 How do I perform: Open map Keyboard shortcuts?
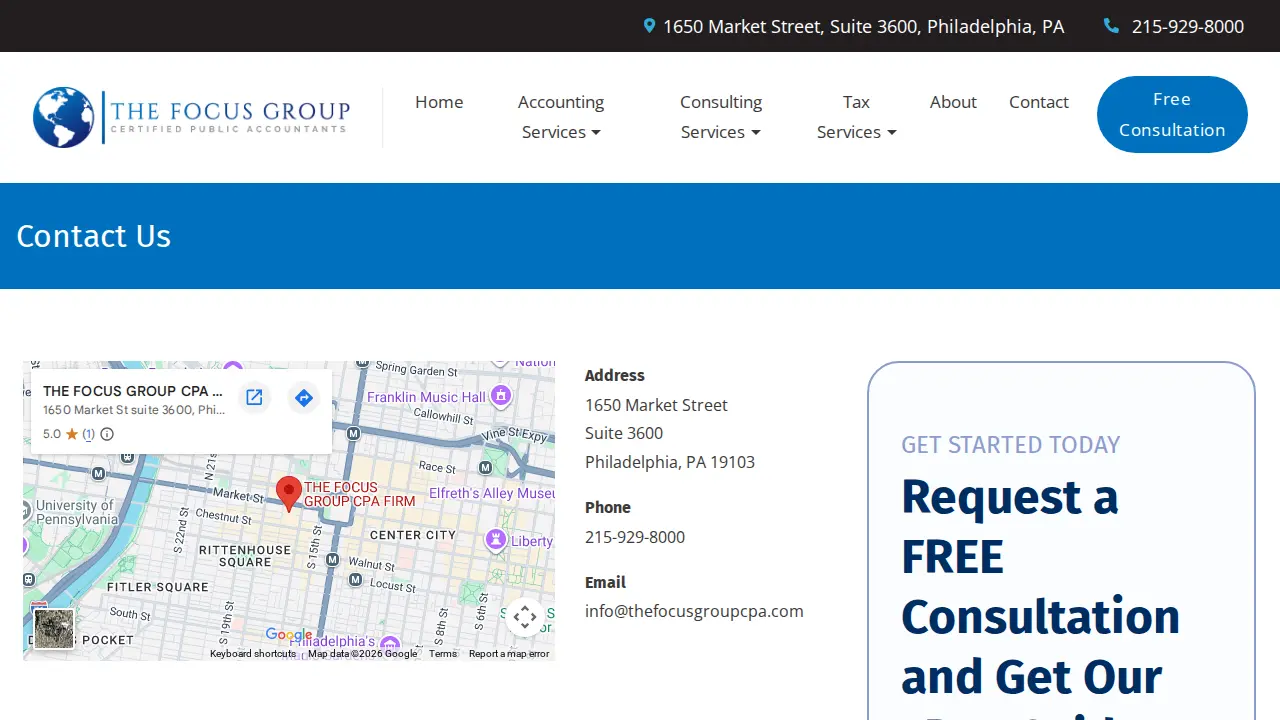click(x=253, y=654)
